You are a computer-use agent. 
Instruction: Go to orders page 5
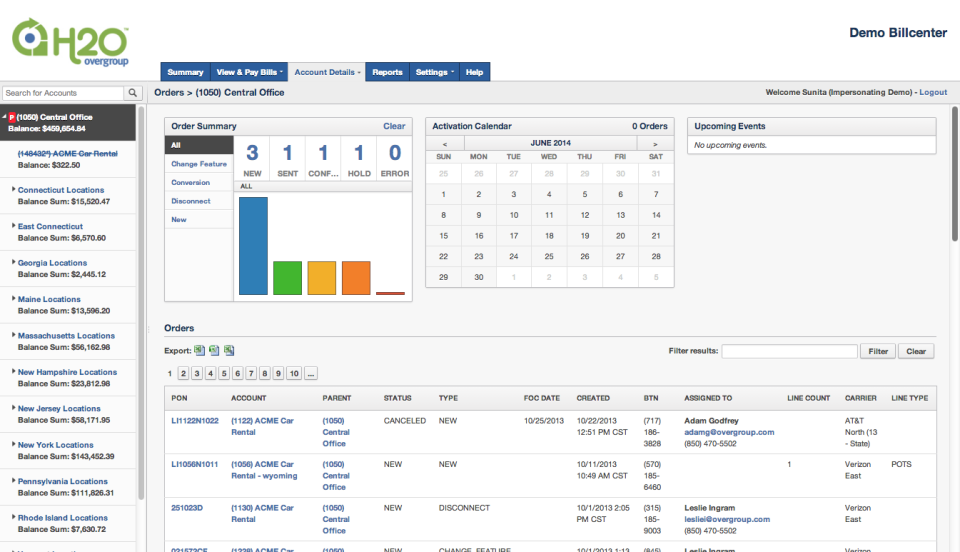point(224,373)
